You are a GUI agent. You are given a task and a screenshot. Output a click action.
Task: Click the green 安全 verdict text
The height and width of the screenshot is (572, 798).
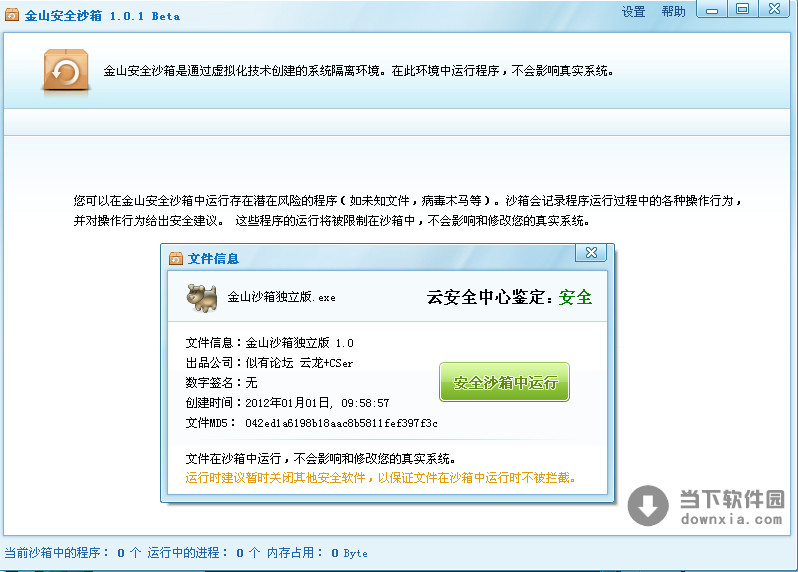point(575,297)
